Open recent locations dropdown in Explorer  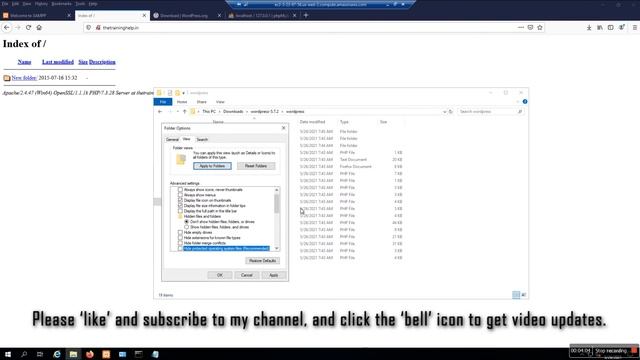click(x=177, y=111)
